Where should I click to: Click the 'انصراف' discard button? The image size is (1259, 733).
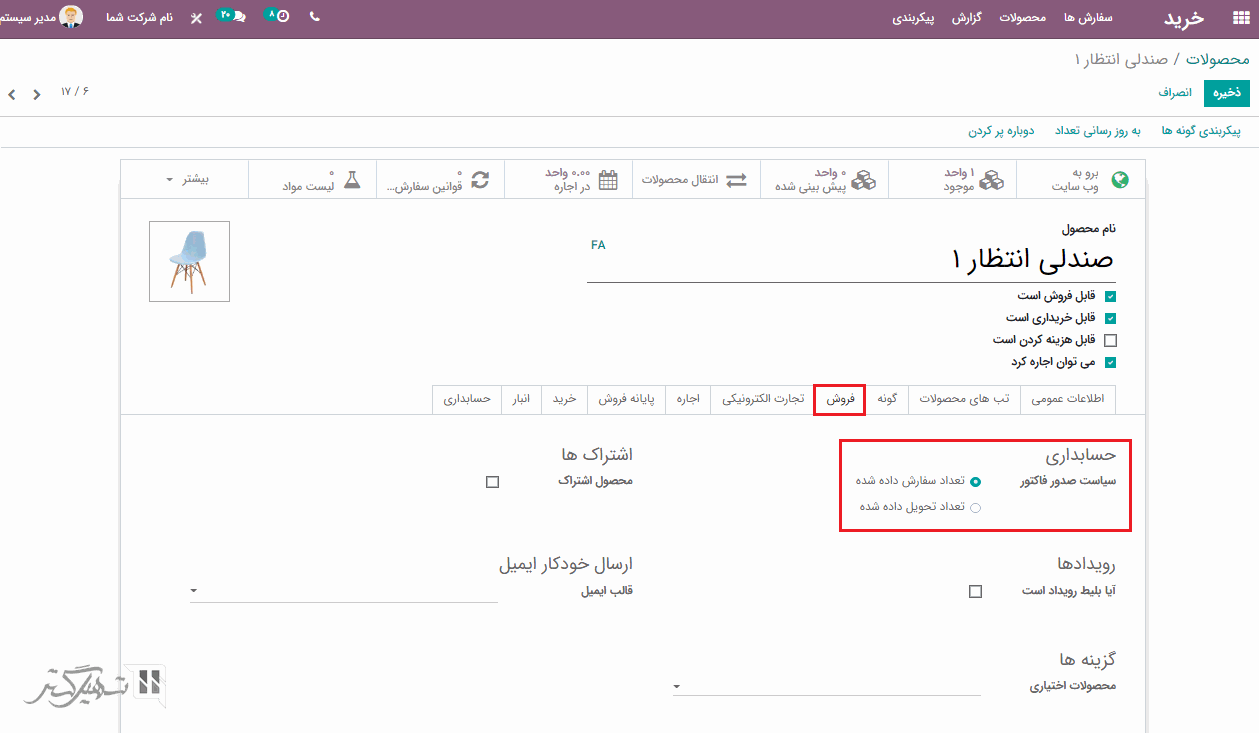click(1175, 92)
